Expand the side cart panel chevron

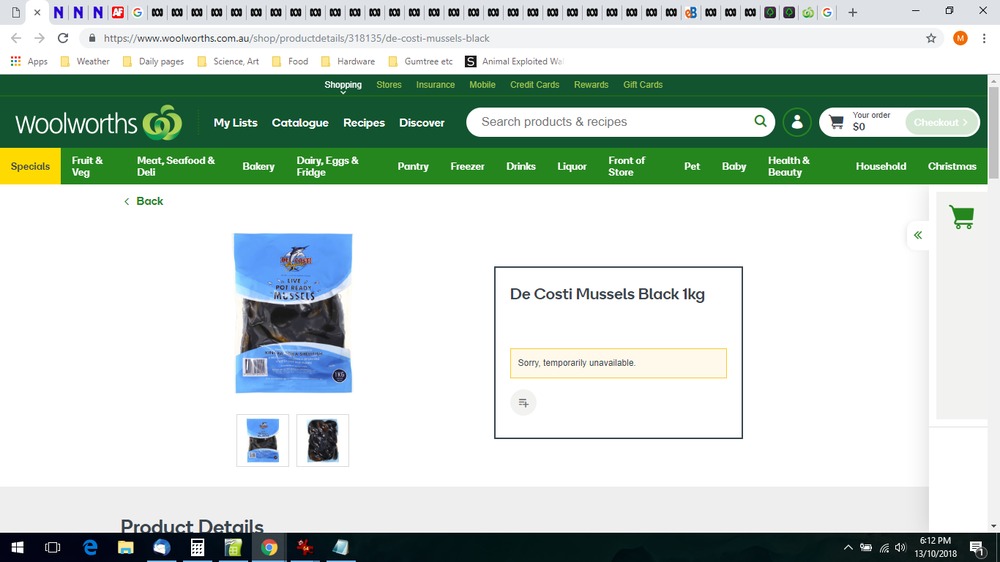click(917, 235)
